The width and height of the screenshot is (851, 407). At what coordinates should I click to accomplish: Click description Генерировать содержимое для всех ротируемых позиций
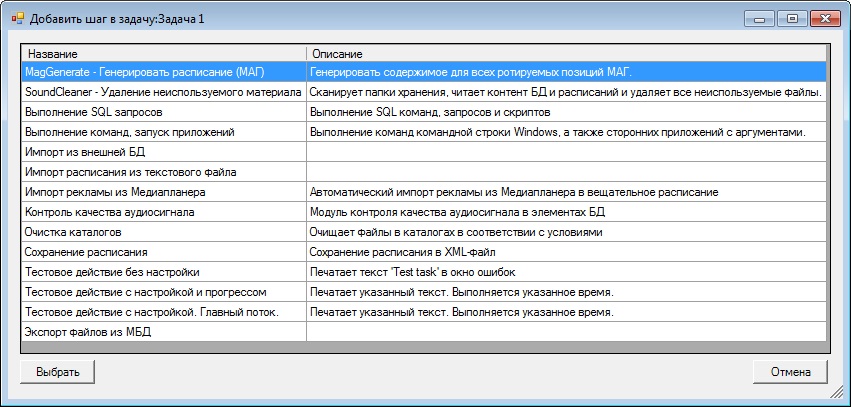(566, 72)
